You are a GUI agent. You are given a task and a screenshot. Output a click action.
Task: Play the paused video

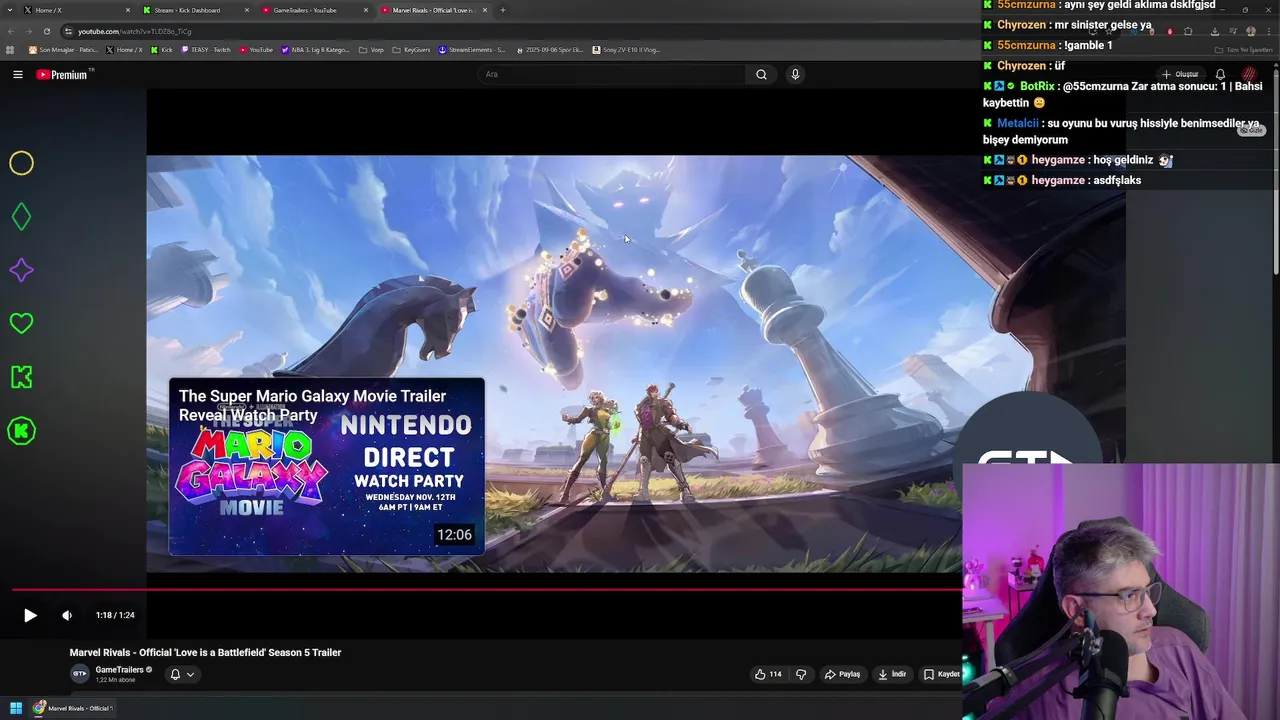point(30,615)
